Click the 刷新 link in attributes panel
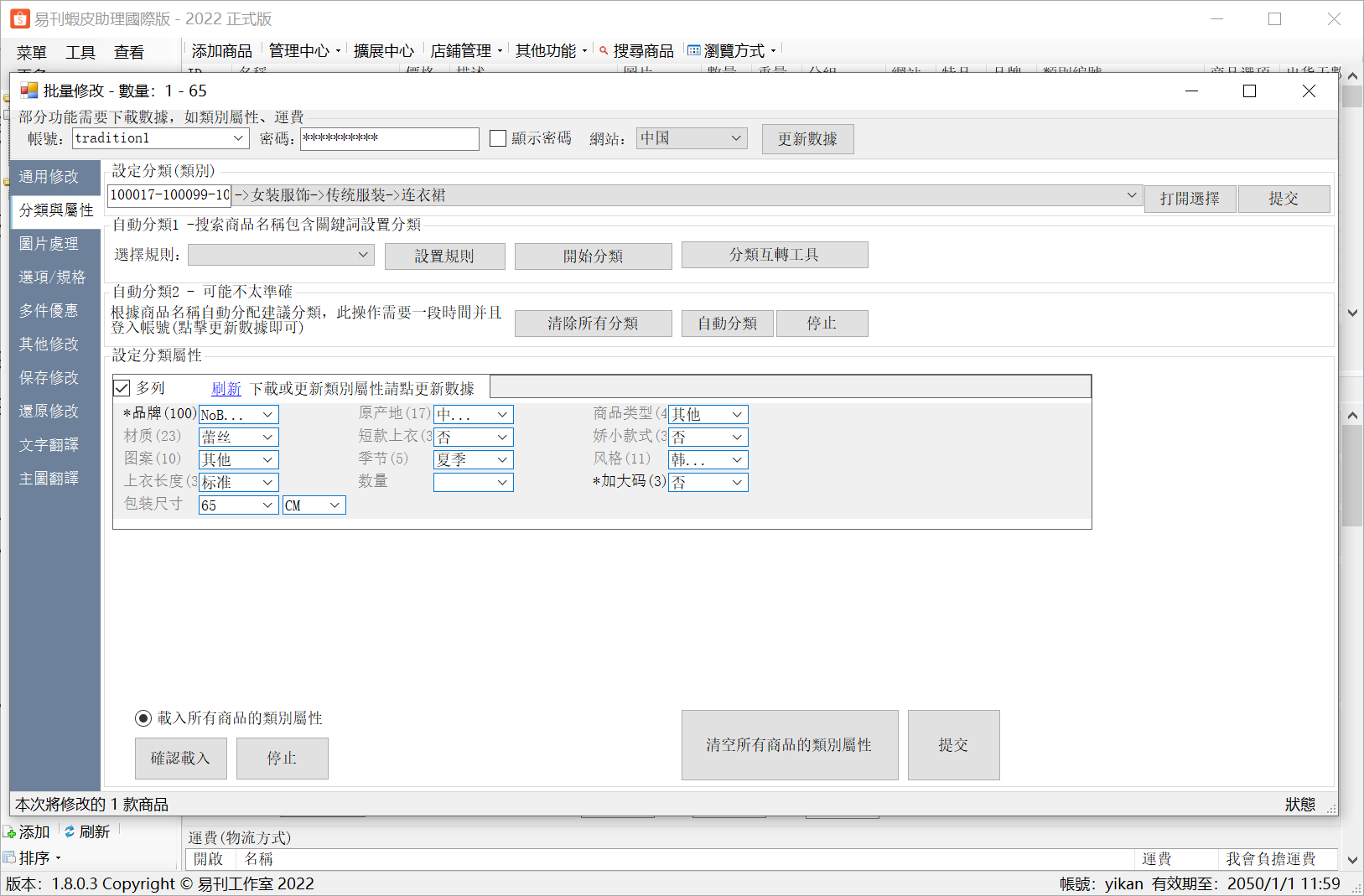 [x=226, y=389]
